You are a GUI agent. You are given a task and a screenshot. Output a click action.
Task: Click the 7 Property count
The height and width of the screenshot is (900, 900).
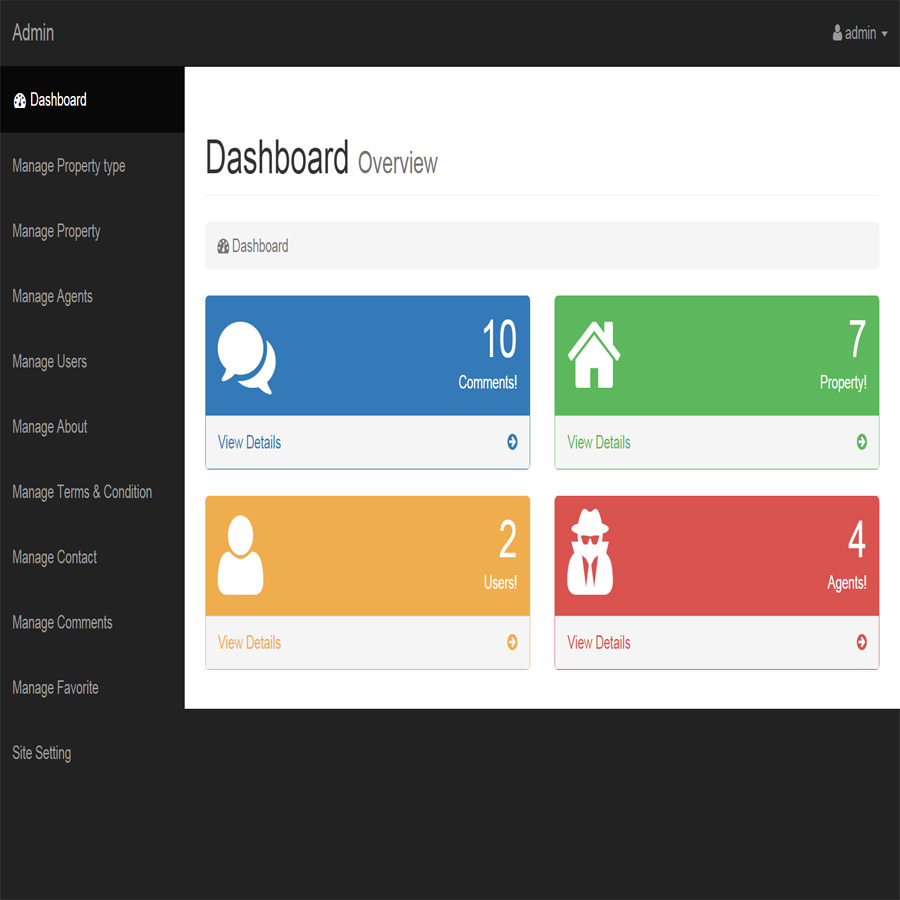pyautogui.click(x=858, y=339)
